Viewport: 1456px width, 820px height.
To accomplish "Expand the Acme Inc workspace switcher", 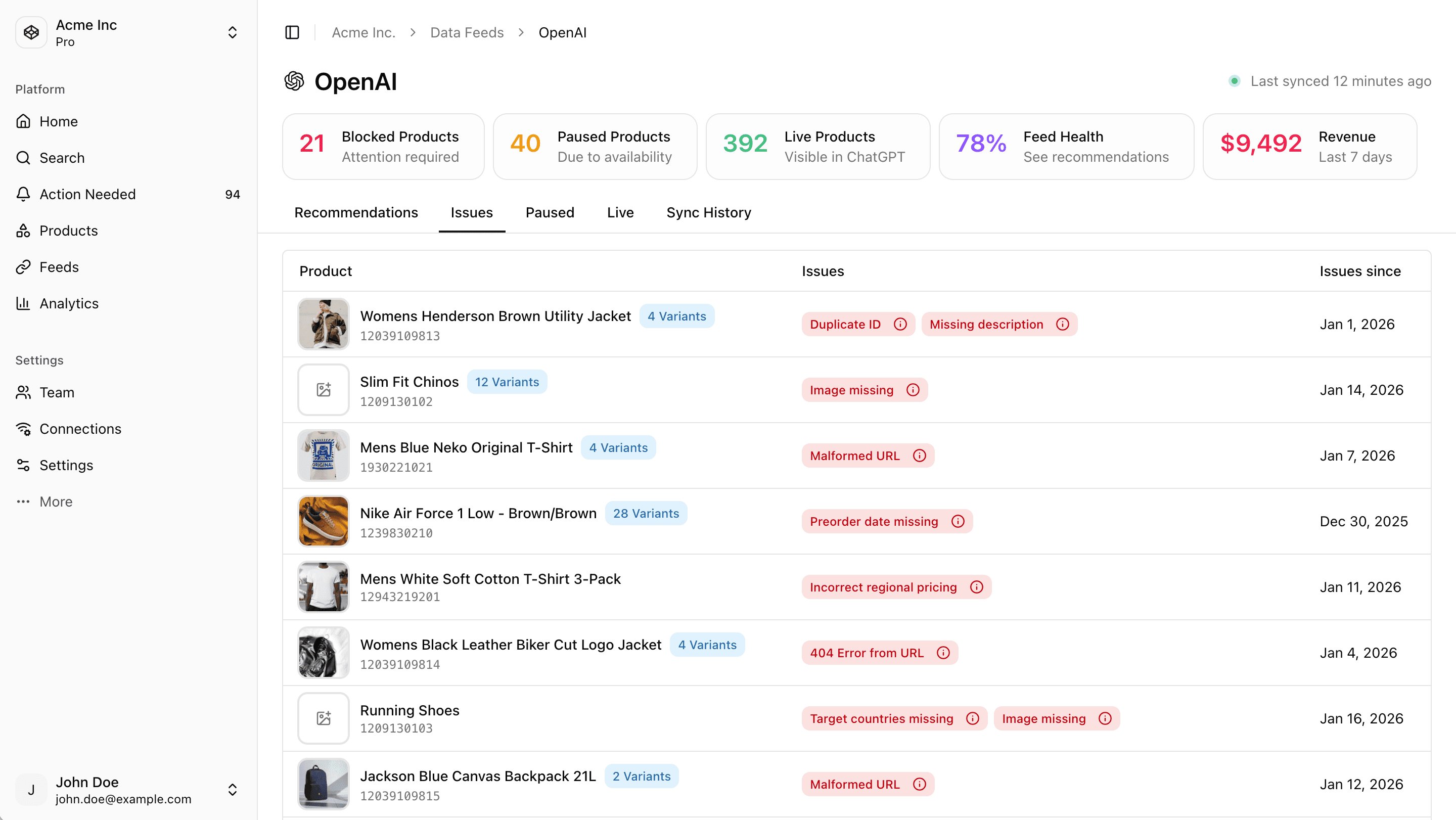I will pos(233,32).
